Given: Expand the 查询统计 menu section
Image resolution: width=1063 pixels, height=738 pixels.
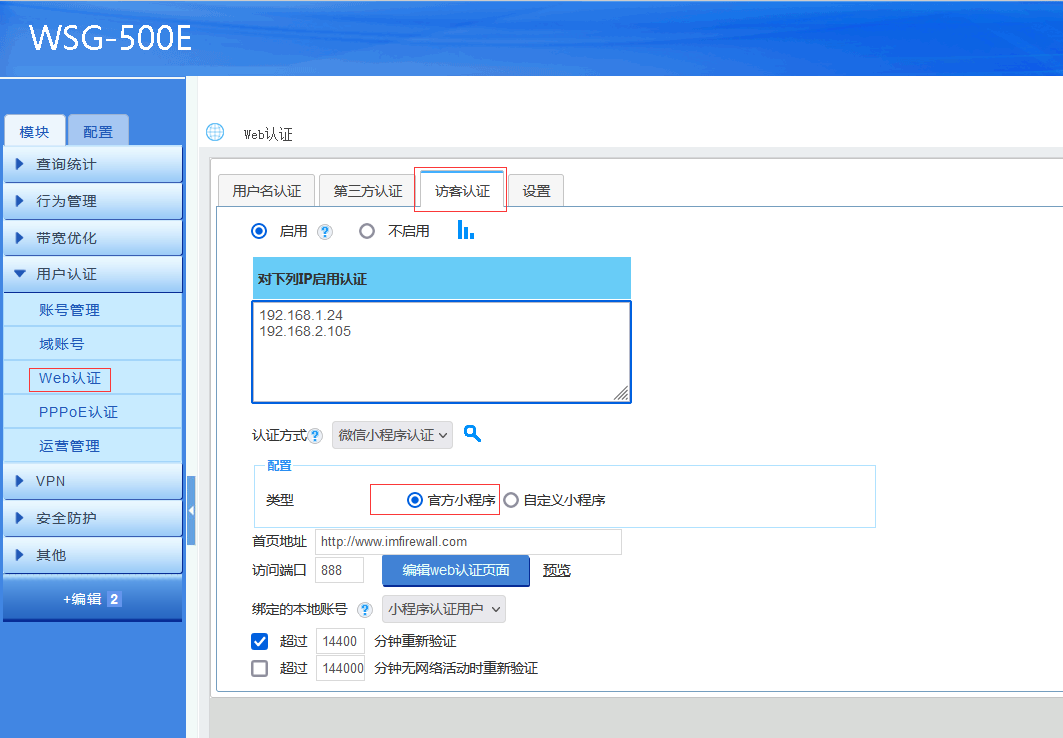Looking at the screenshot, I should (x=92, y=164).
